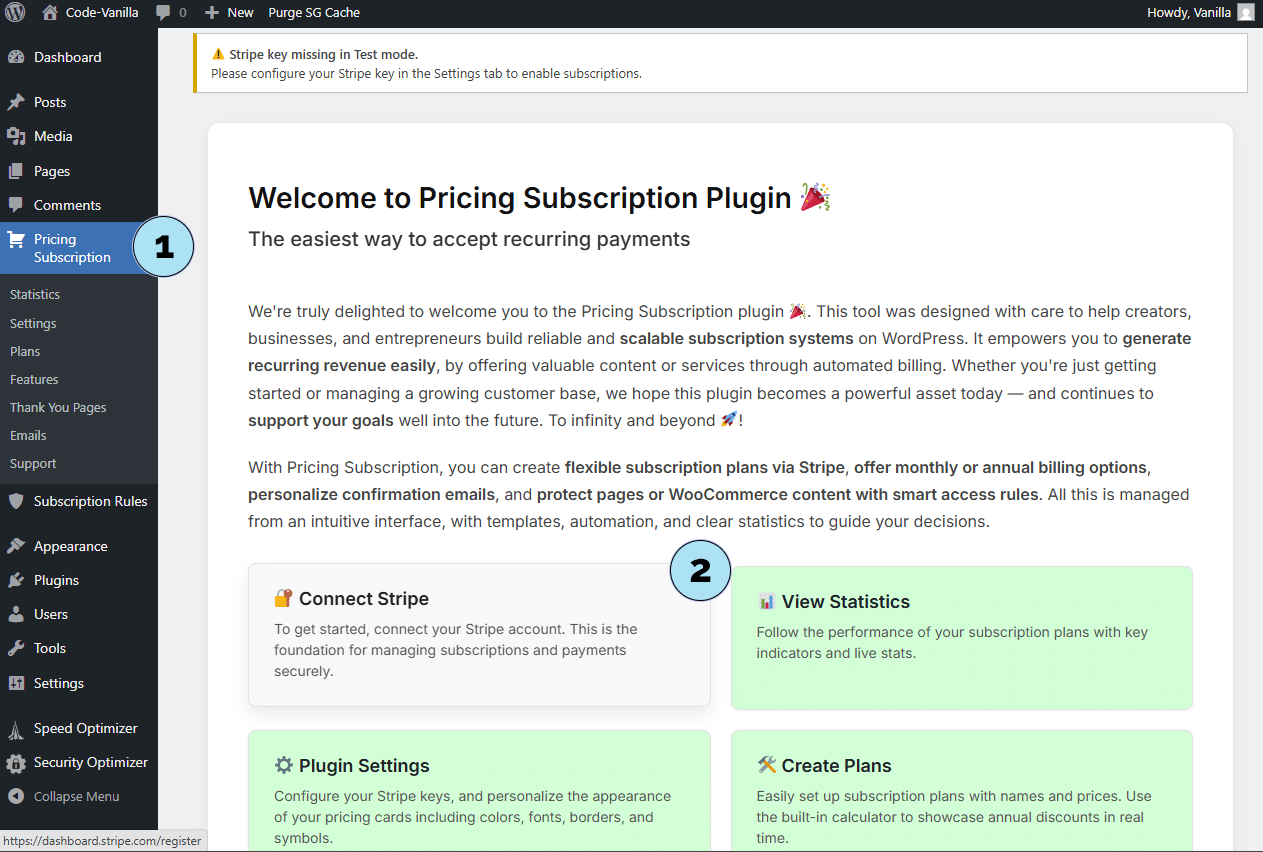Click the Posts pushpin icon
1263x852 pixels.
click(x=16, y=102)
